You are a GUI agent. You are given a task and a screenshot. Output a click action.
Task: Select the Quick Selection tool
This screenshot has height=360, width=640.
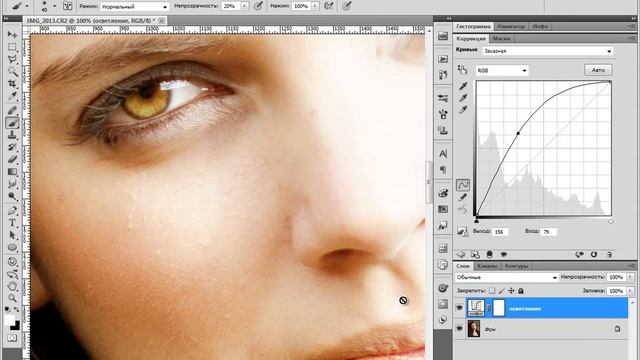click(12, 72)
